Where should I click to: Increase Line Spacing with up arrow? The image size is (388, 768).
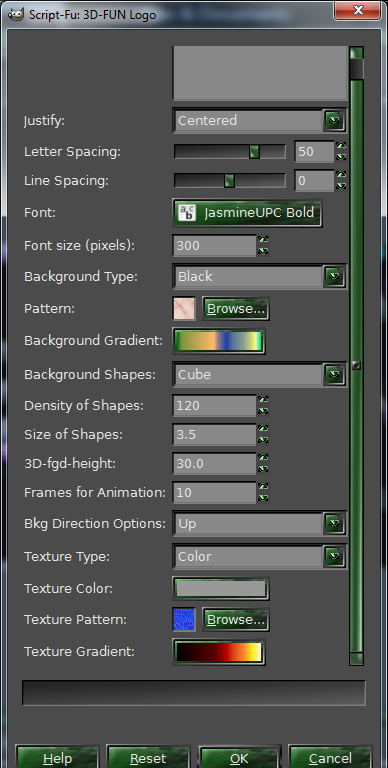(x=341, y=175)
